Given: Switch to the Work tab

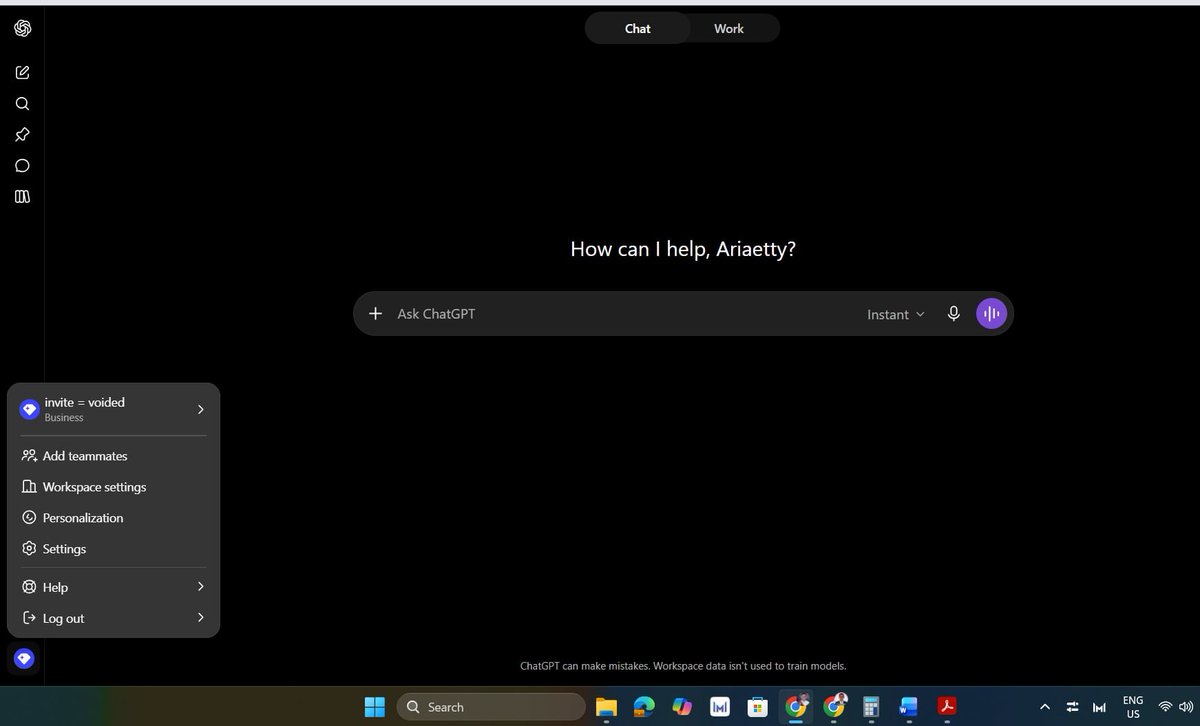Looking at the screenshot, I should [729, 28].
